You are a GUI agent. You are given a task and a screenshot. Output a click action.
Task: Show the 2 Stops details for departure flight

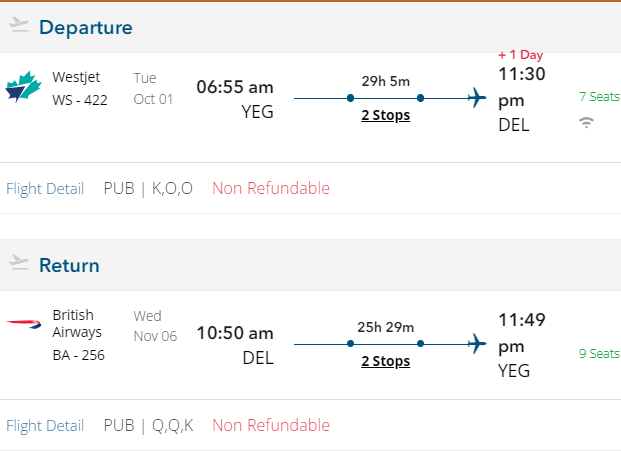[385, 116]
